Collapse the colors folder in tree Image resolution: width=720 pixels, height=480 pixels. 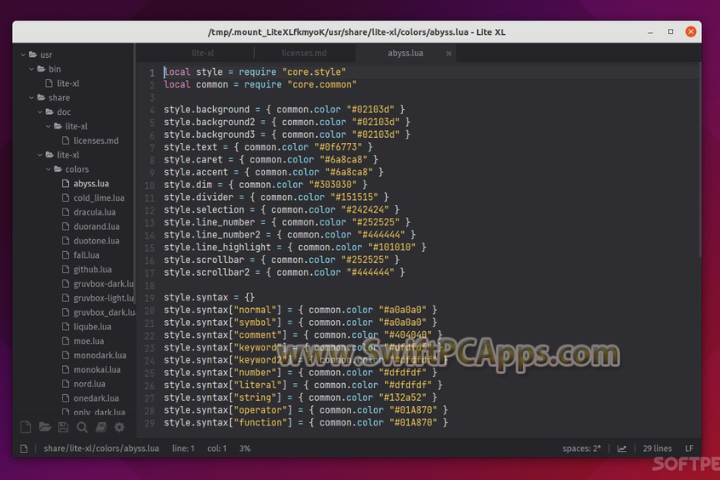pos(70,169)
